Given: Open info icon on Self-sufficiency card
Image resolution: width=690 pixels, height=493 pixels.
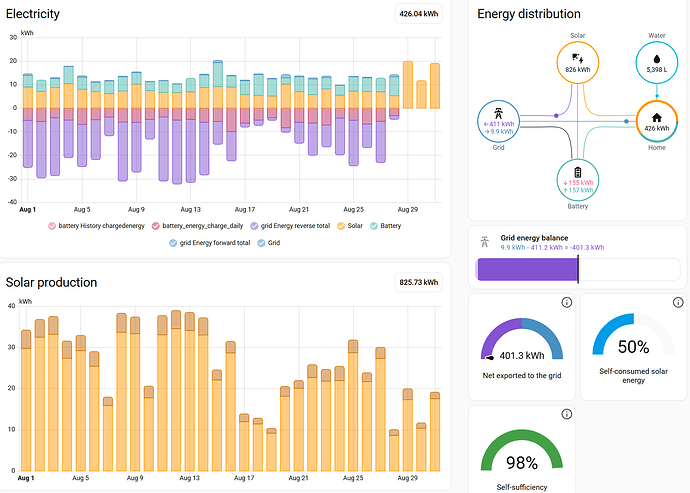Looking at the screenshot, I should click(566, 414).
